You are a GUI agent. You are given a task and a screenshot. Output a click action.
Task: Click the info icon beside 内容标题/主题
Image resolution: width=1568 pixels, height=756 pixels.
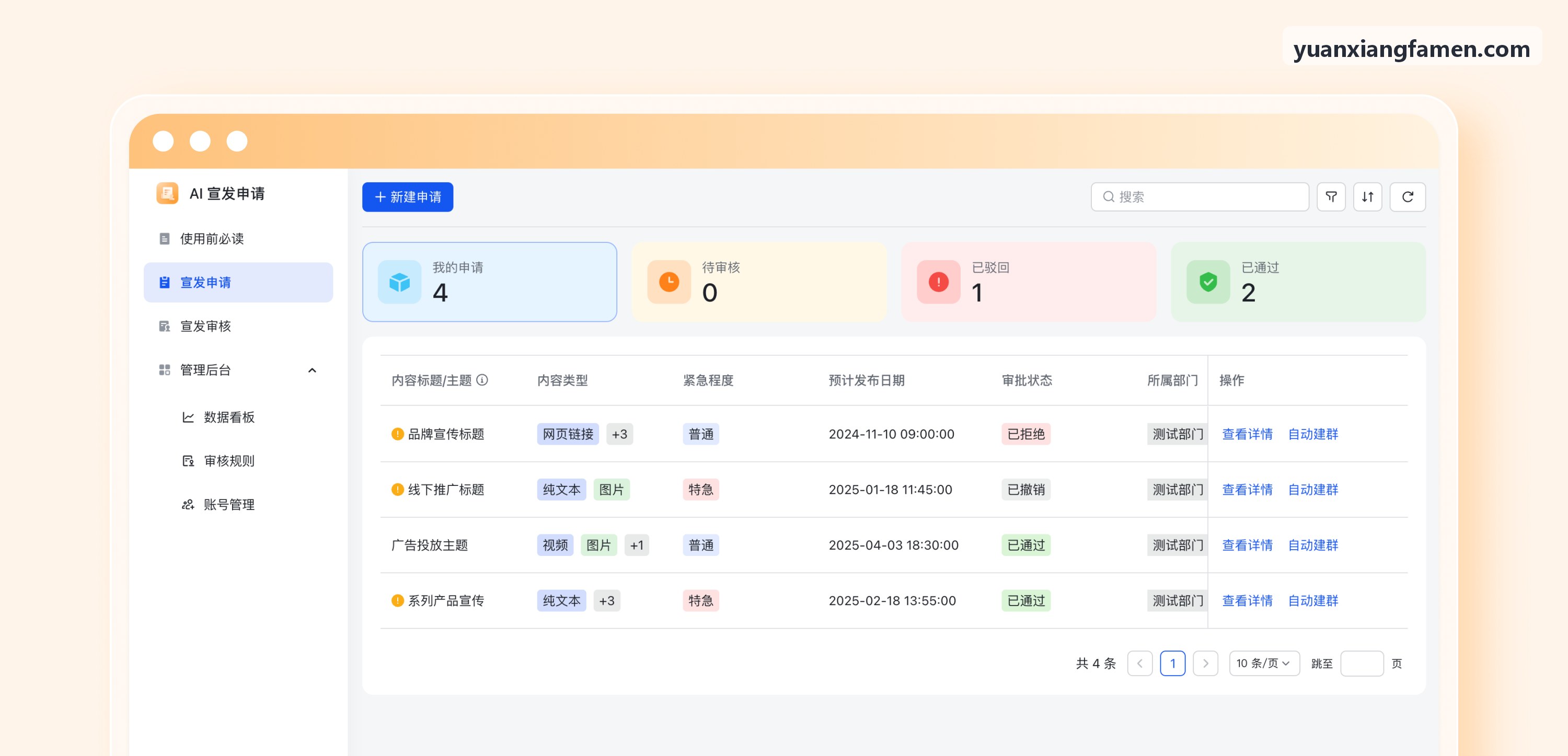pyautogui.click(x=482, y=380)
